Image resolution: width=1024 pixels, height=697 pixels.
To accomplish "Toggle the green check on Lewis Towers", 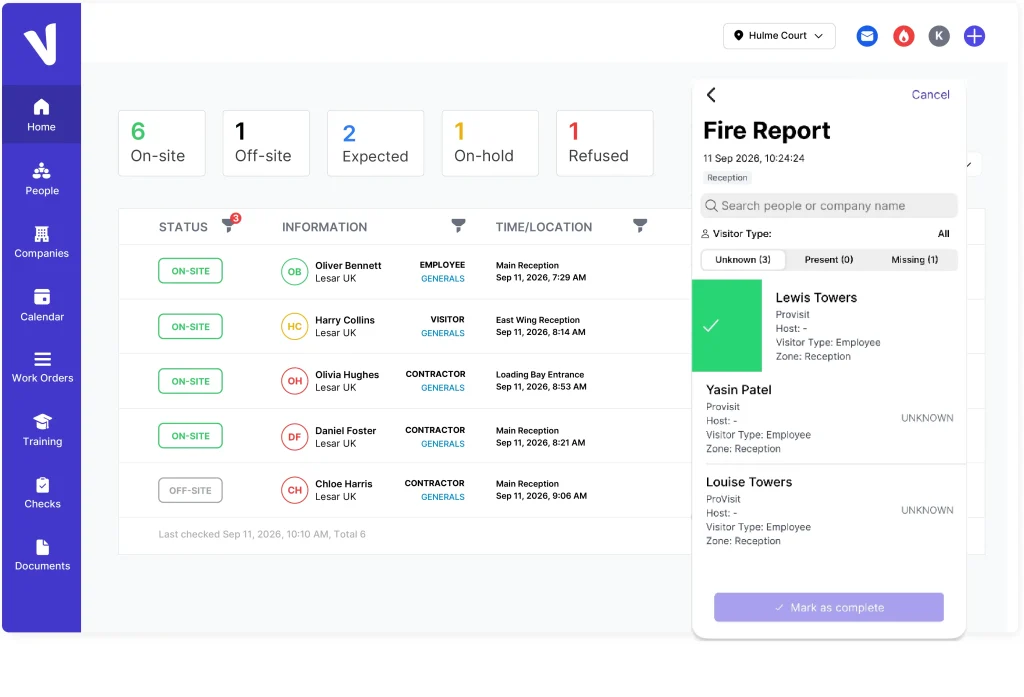I will pos(726,325).
